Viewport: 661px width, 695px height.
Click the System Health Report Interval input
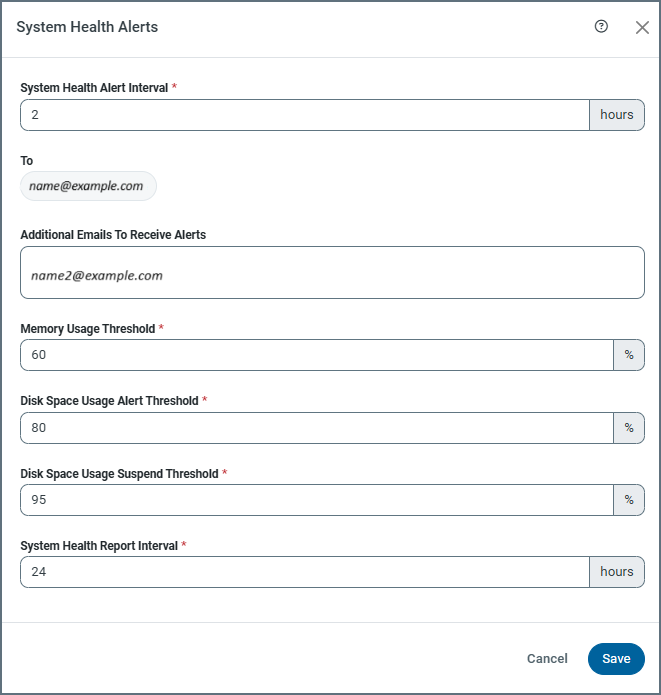[304, 572]
